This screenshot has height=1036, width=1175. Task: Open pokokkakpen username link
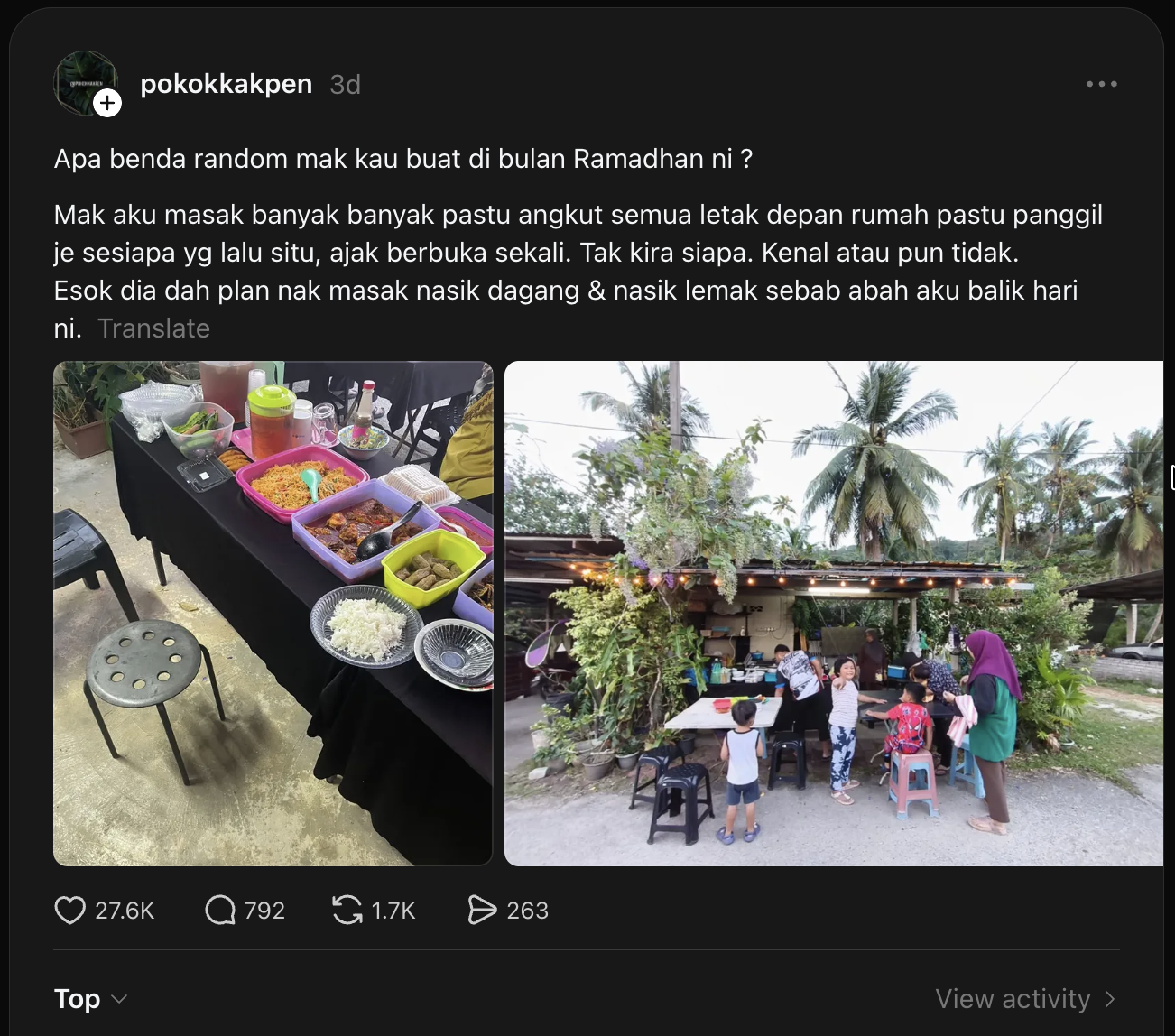pyautogui.click(x=227, y=84)
